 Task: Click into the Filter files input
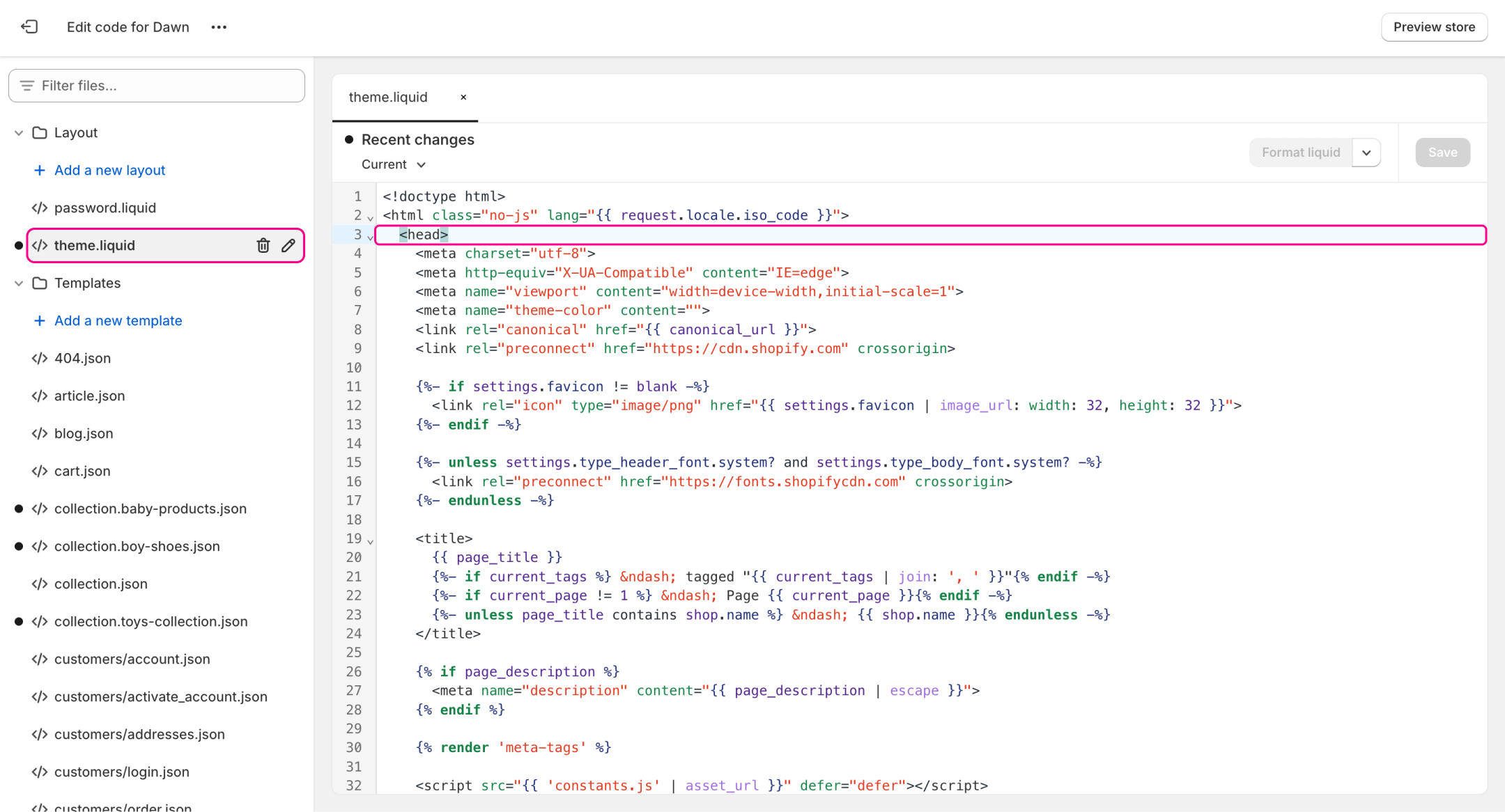pyautogui.click(x=167, y=86)
